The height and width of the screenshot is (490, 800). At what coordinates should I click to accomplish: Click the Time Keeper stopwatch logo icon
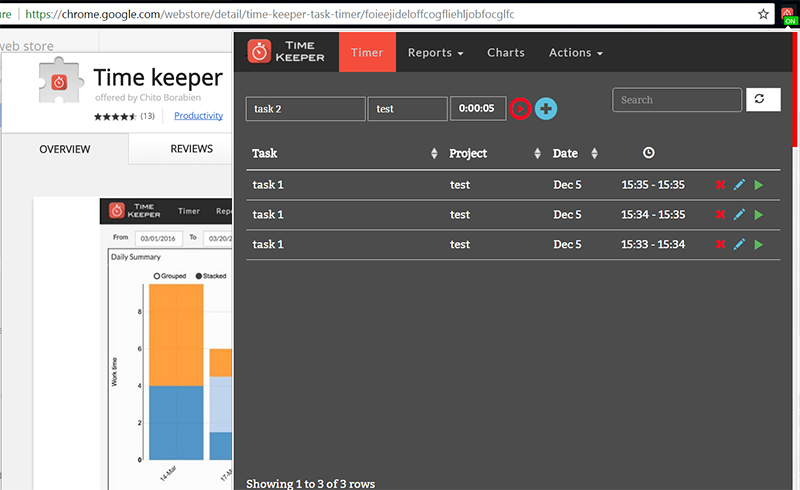pos(259,52)
